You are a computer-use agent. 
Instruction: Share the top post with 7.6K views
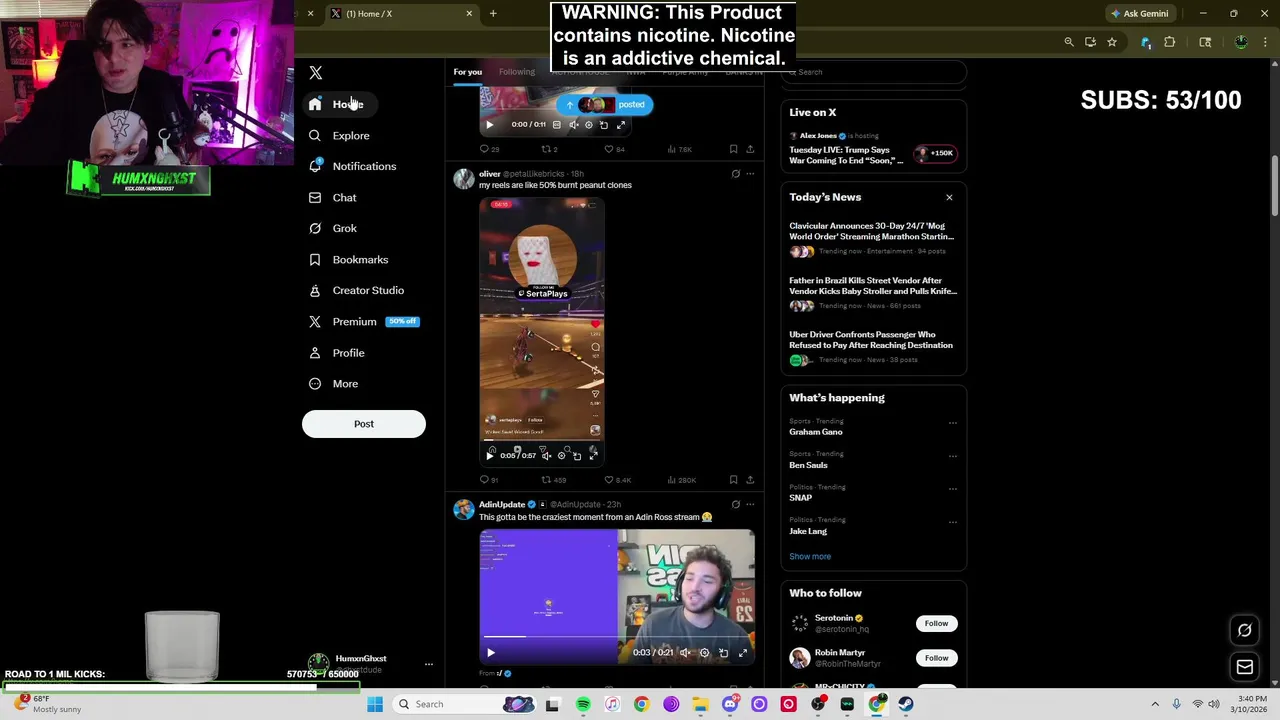750,149
